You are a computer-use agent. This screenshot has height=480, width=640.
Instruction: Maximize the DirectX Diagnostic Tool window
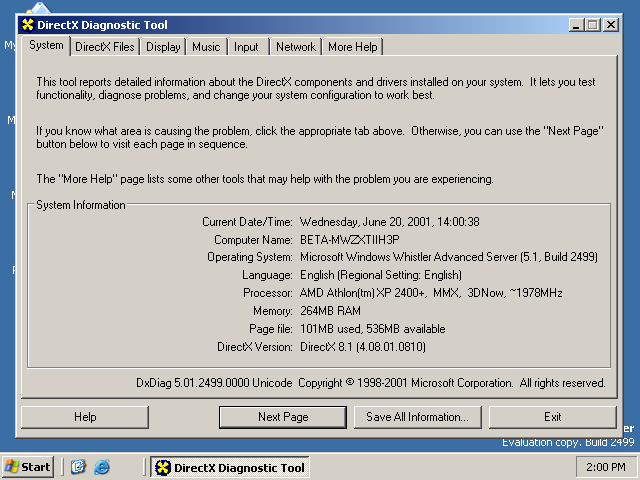click(593, 25)
